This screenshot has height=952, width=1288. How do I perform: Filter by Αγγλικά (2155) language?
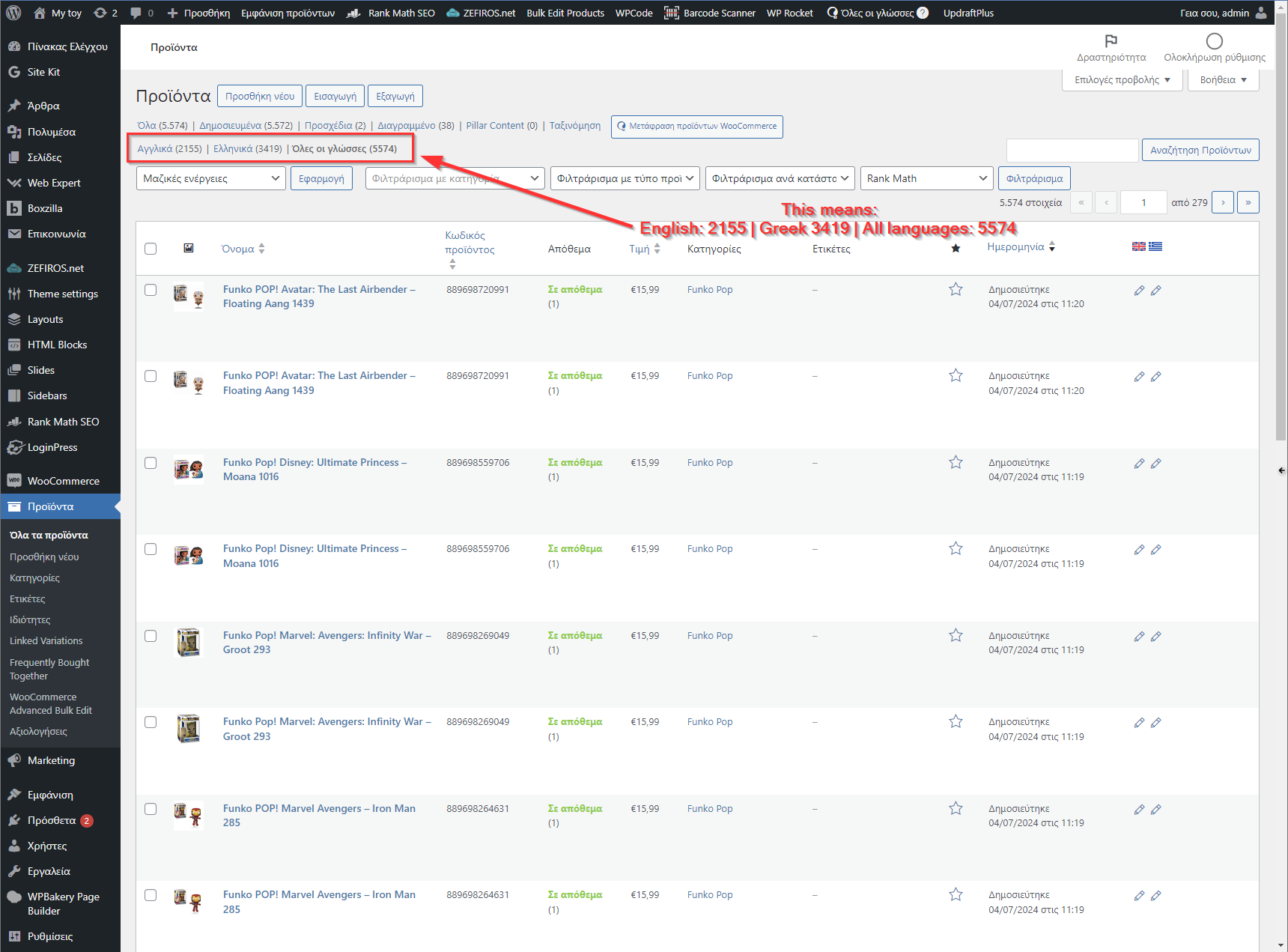click(170, 148)
